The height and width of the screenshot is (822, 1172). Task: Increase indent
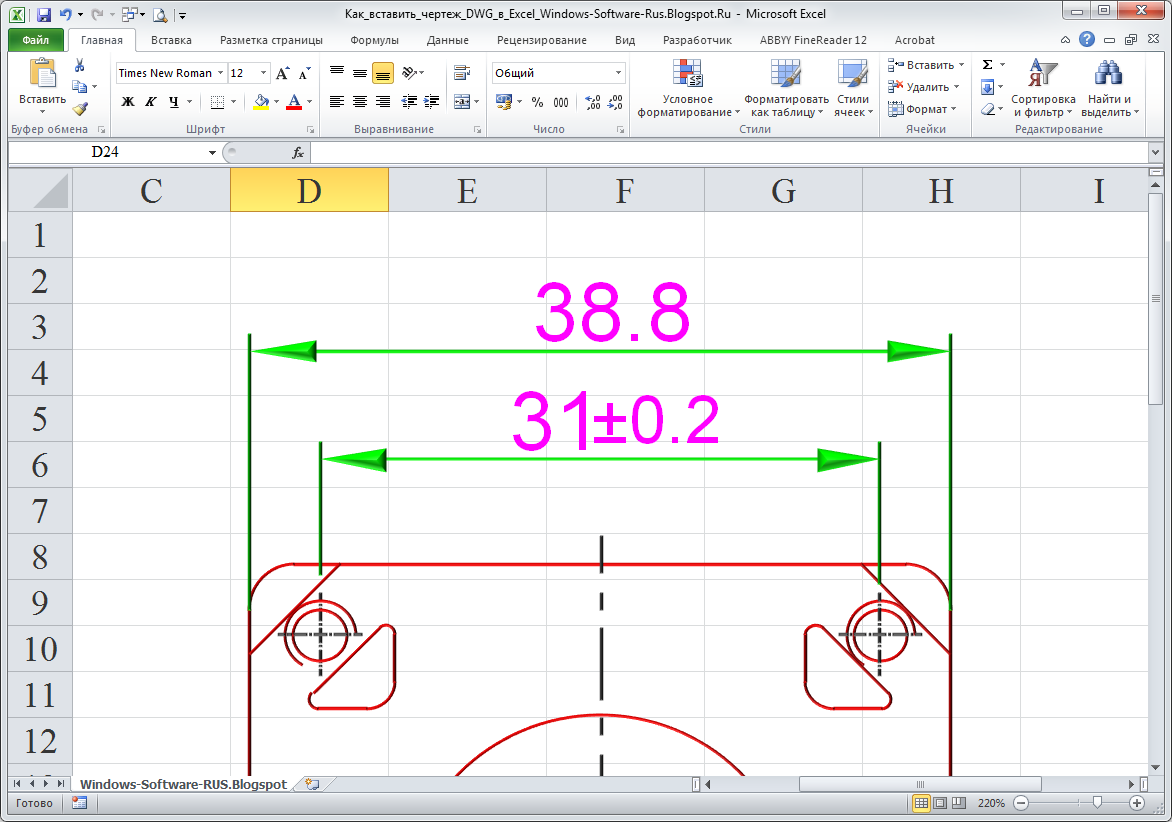[431, 102]
